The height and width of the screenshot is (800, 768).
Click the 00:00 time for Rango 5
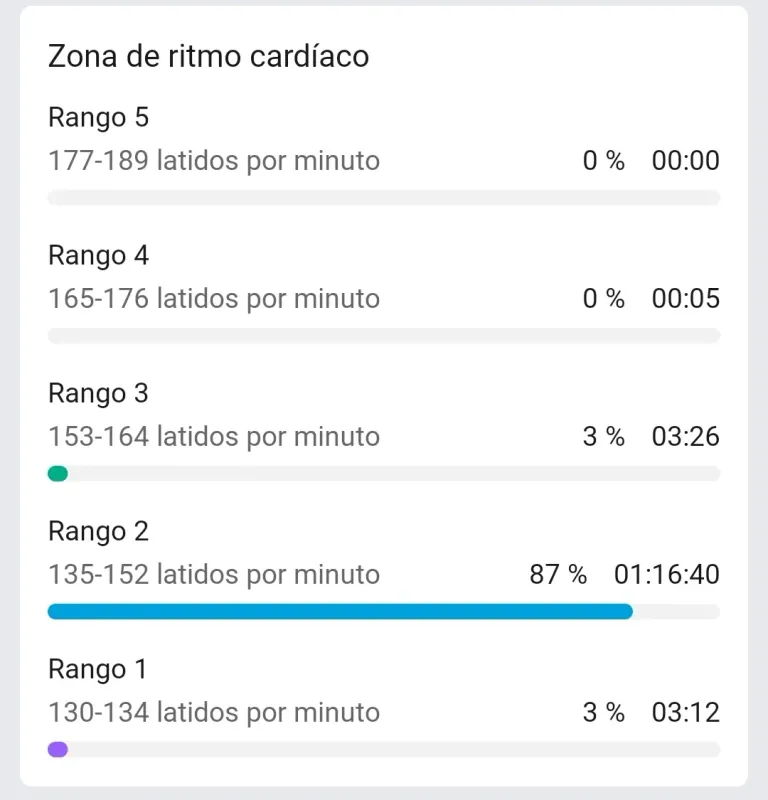(x=685, y=161)
